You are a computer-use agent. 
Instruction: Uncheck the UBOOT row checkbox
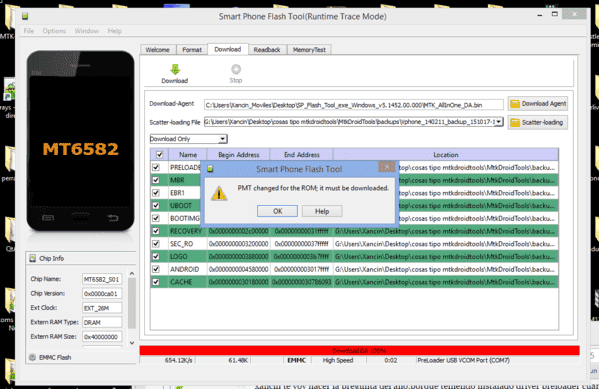(x=156, y=206)
